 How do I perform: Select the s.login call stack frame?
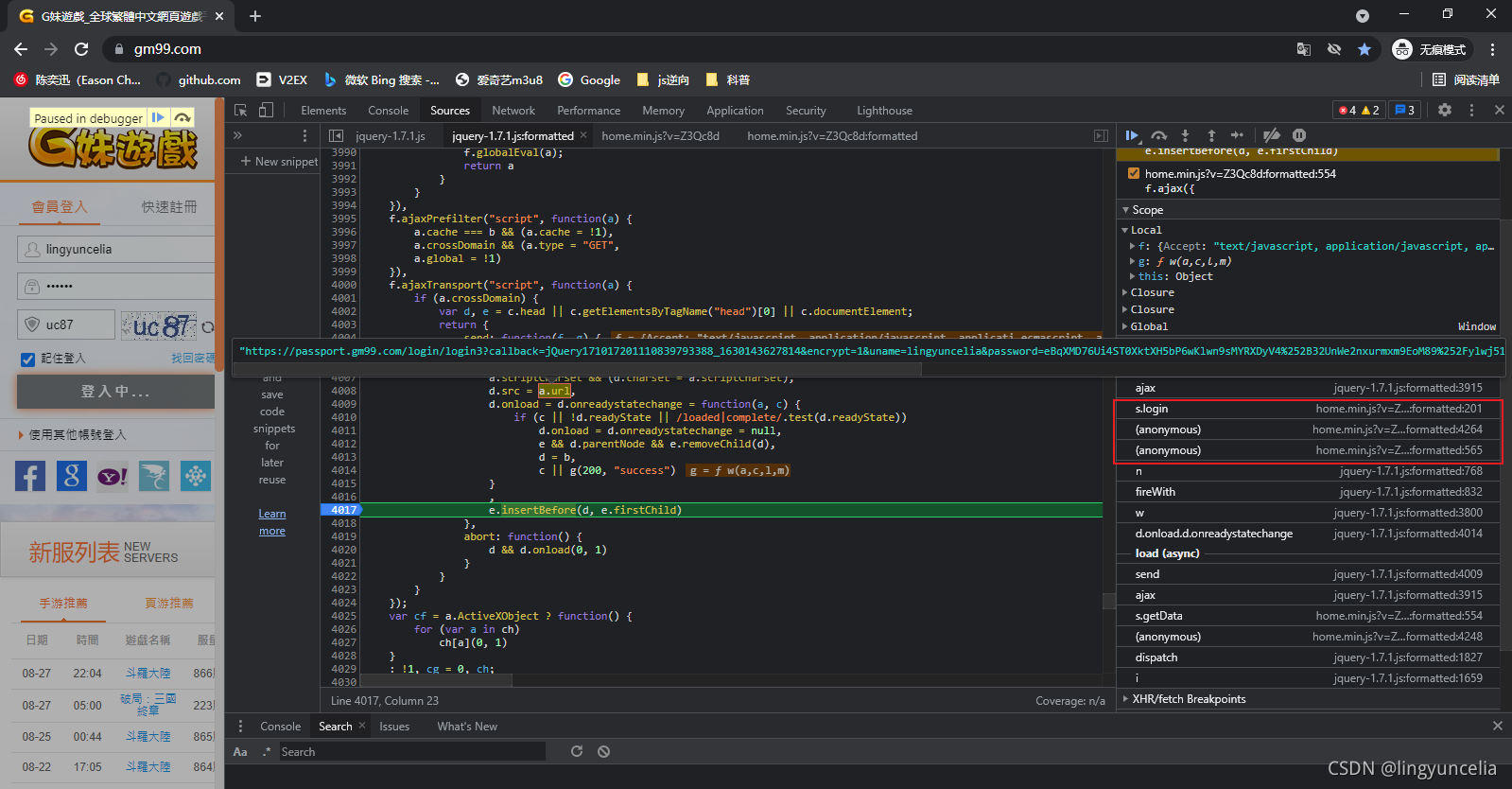[x=1309, y=409]
